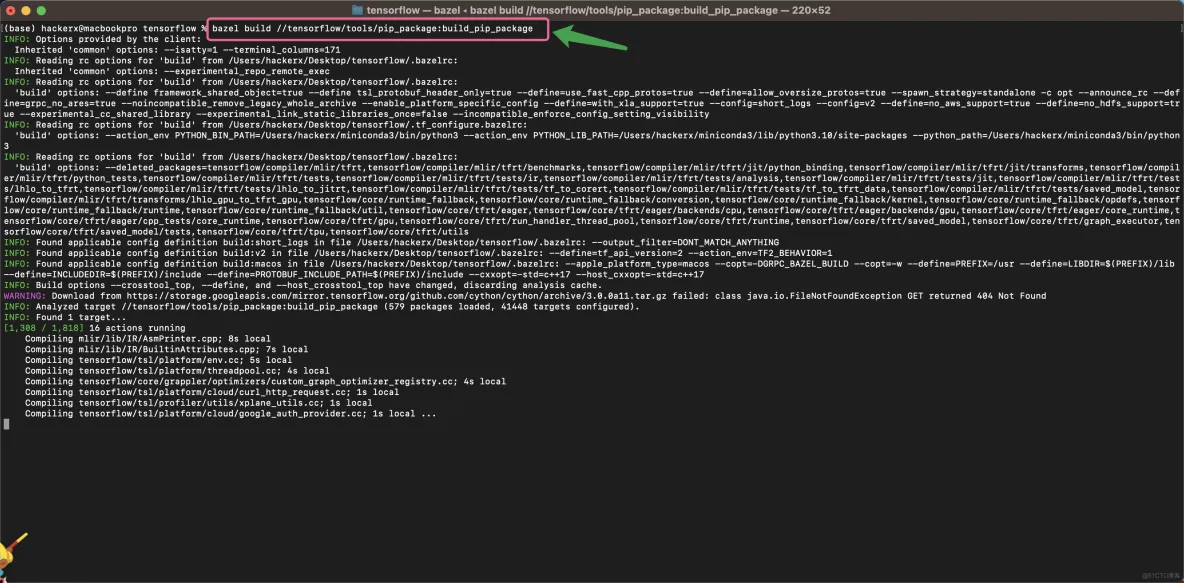The image size is (1184, 583).
Task: Close the terminal window with red button
Action: coord(12,9)
